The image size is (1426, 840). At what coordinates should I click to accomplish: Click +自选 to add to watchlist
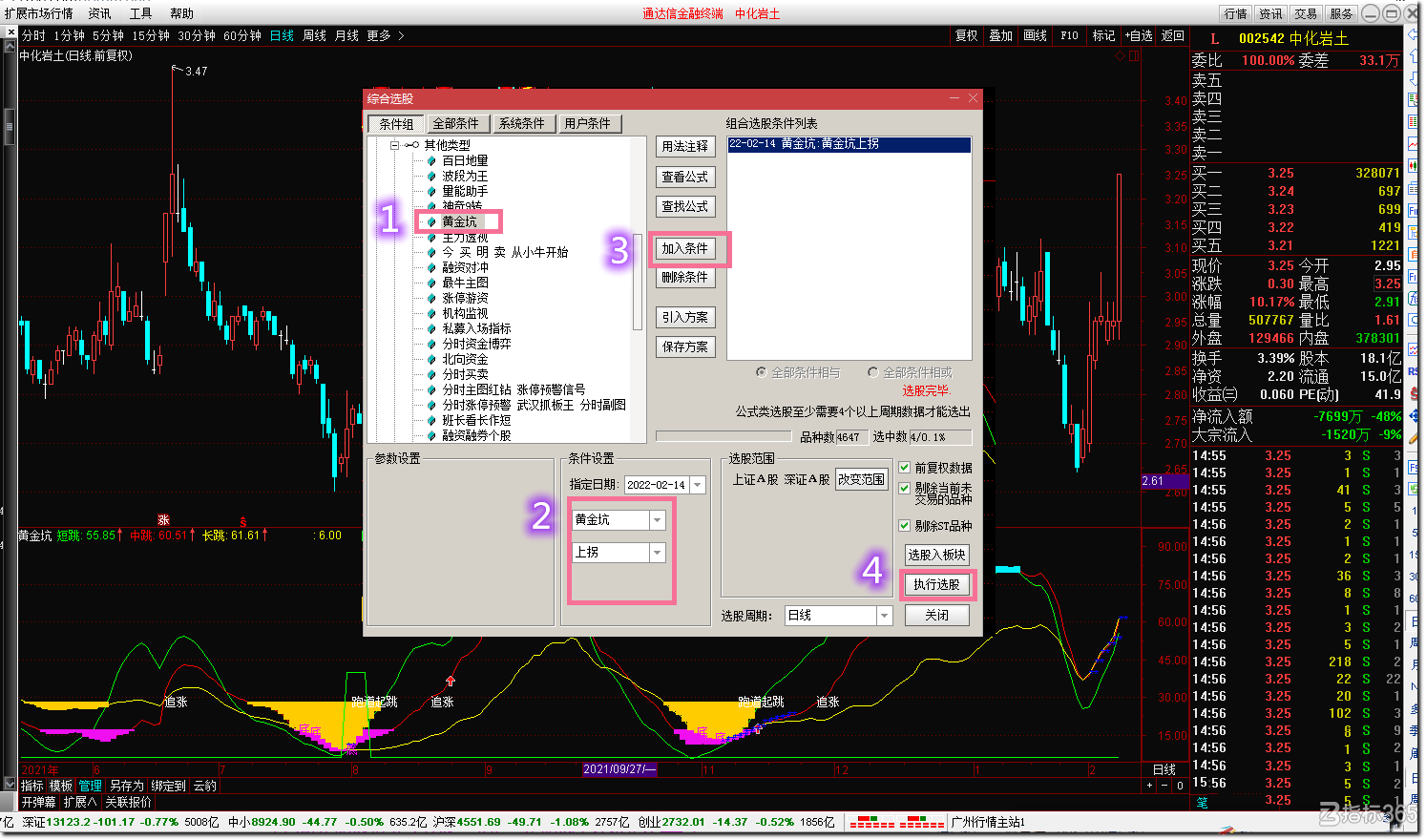pyautogui.click(x=1139, y=35)
